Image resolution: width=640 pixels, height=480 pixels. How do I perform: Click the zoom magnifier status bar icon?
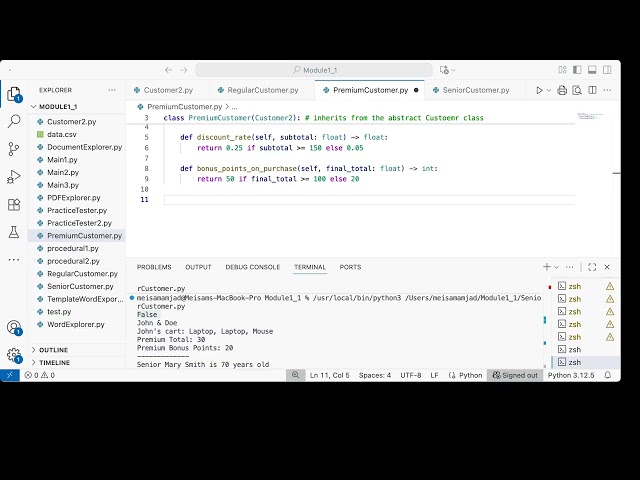coord(296,375)
